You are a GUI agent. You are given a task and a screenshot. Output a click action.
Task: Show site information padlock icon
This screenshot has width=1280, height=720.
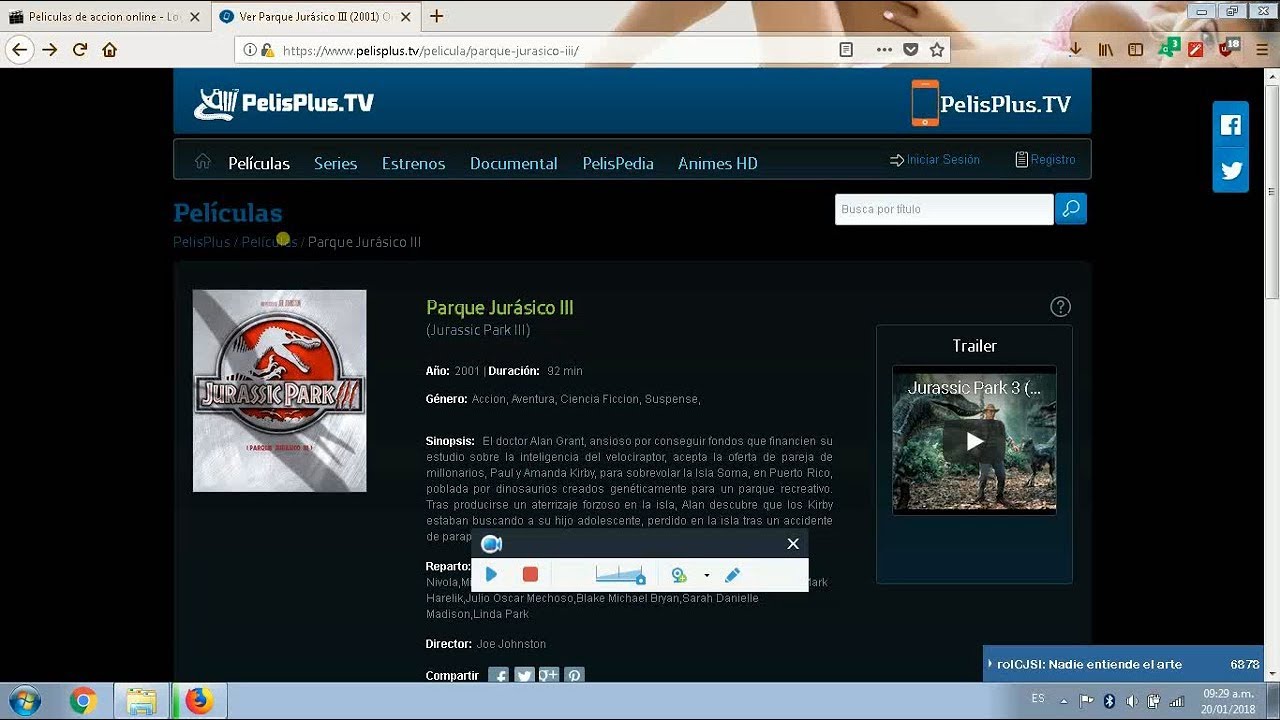click(x=267, y=50)
